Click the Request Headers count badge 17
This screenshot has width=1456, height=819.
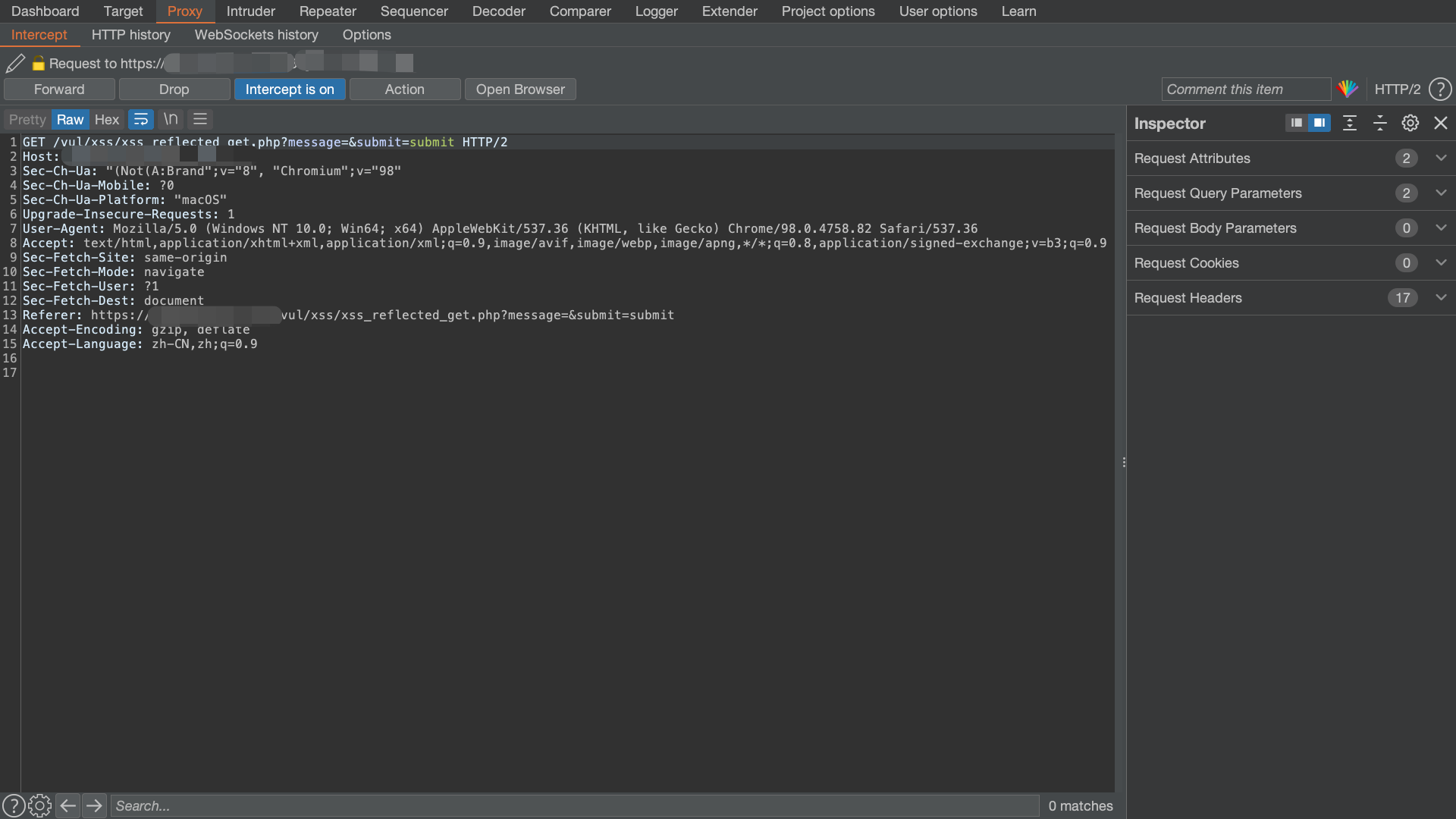(x=1403, y=298)
